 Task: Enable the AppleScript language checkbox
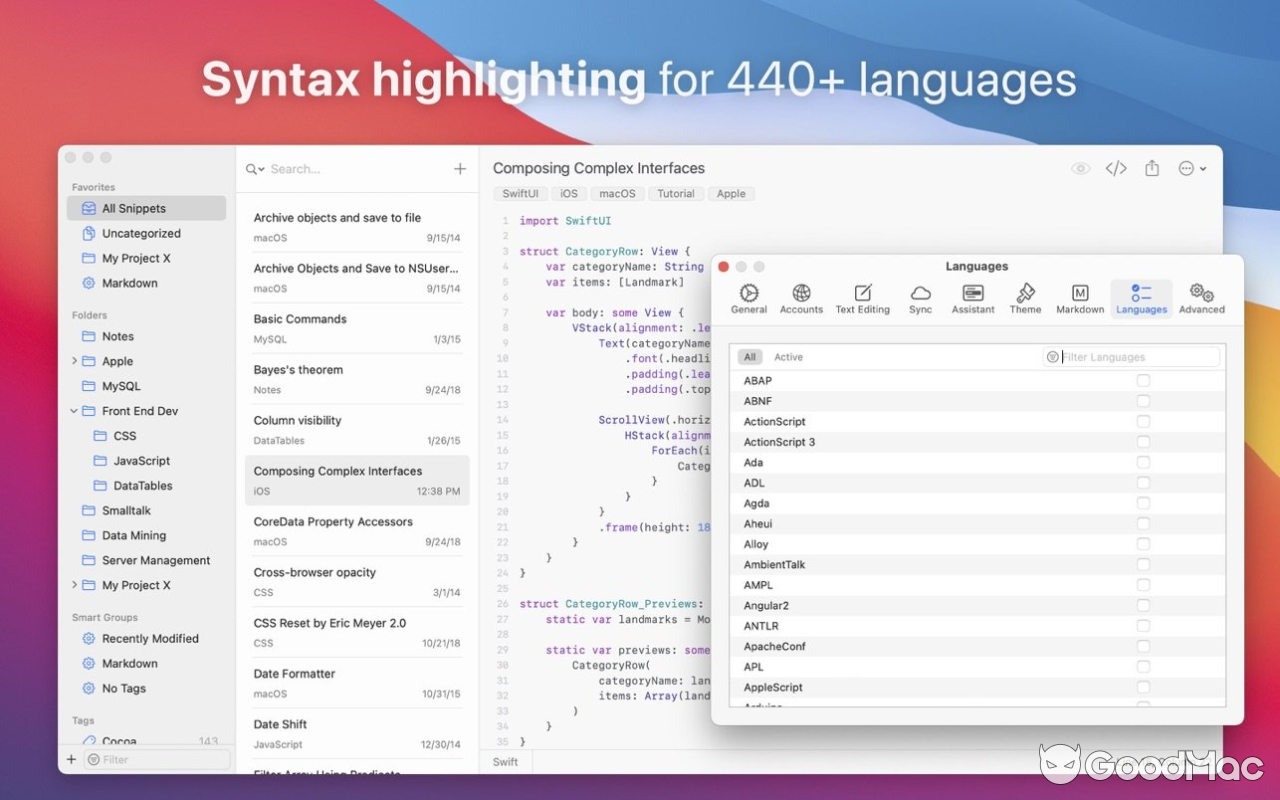click(x=1143, y=687)
